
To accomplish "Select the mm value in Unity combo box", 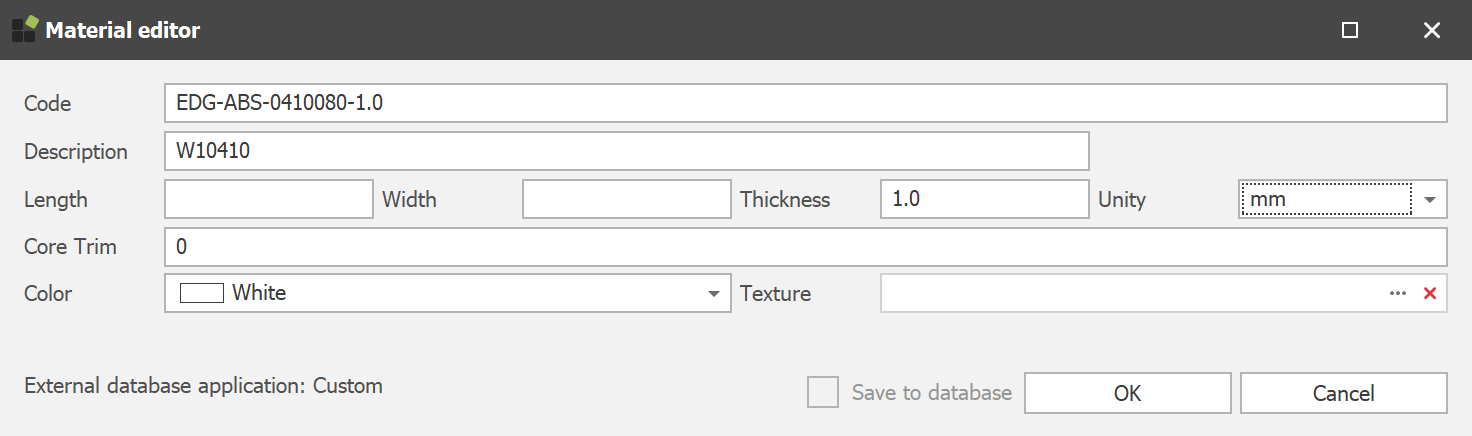I will [1324, 199].
